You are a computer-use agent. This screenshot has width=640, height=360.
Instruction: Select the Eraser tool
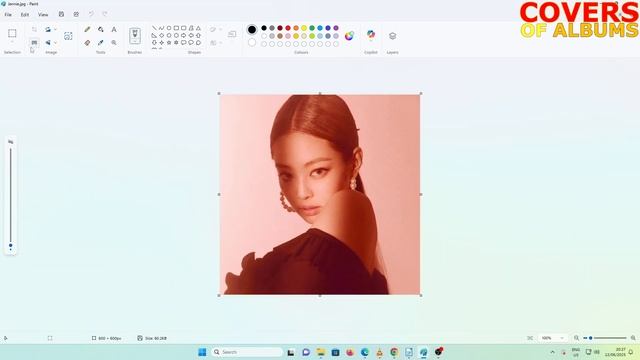coord(87,42)
